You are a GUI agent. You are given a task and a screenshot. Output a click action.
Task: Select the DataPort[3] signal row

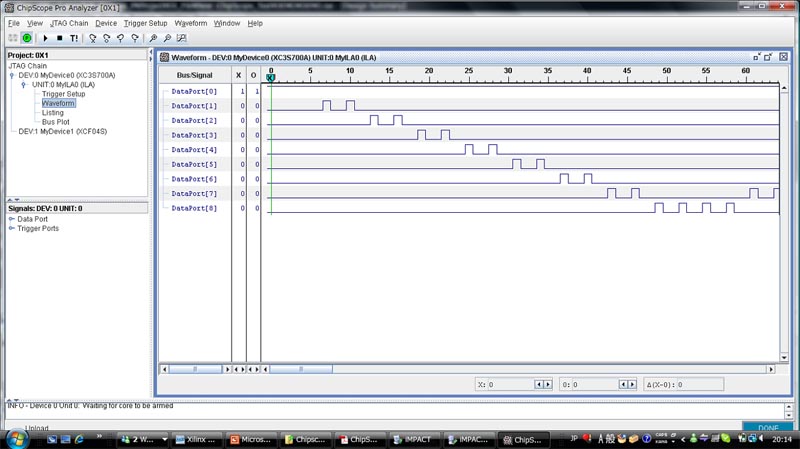(x=194, y=135)
